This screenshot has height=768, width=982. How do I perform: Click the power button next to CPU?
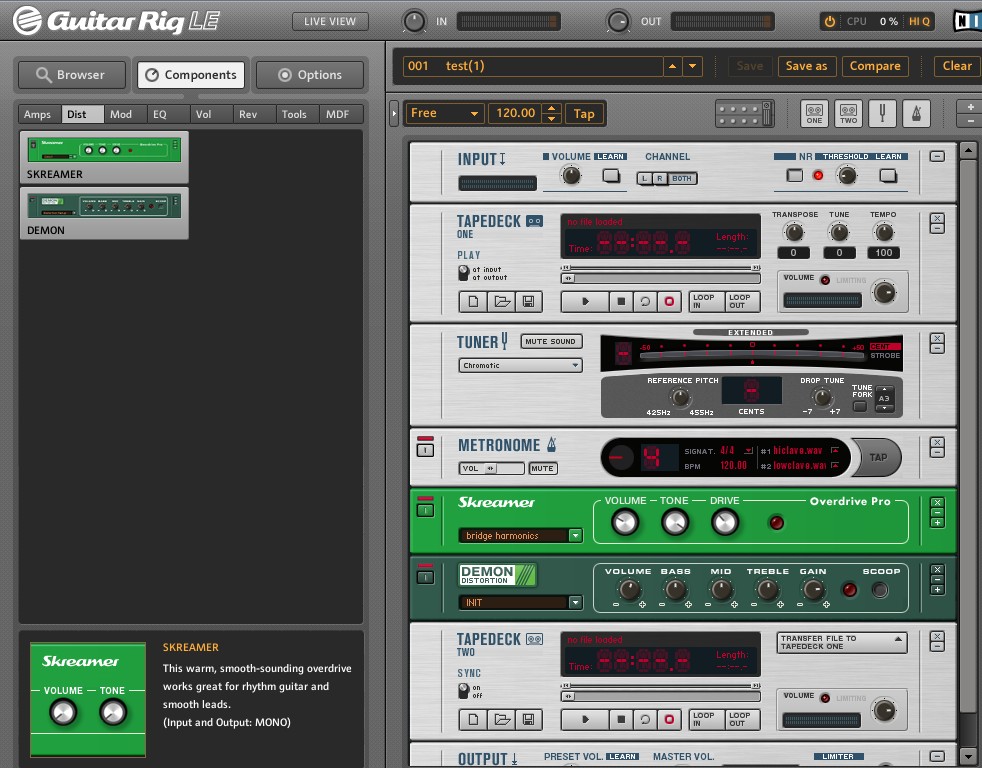pos(830,21)
